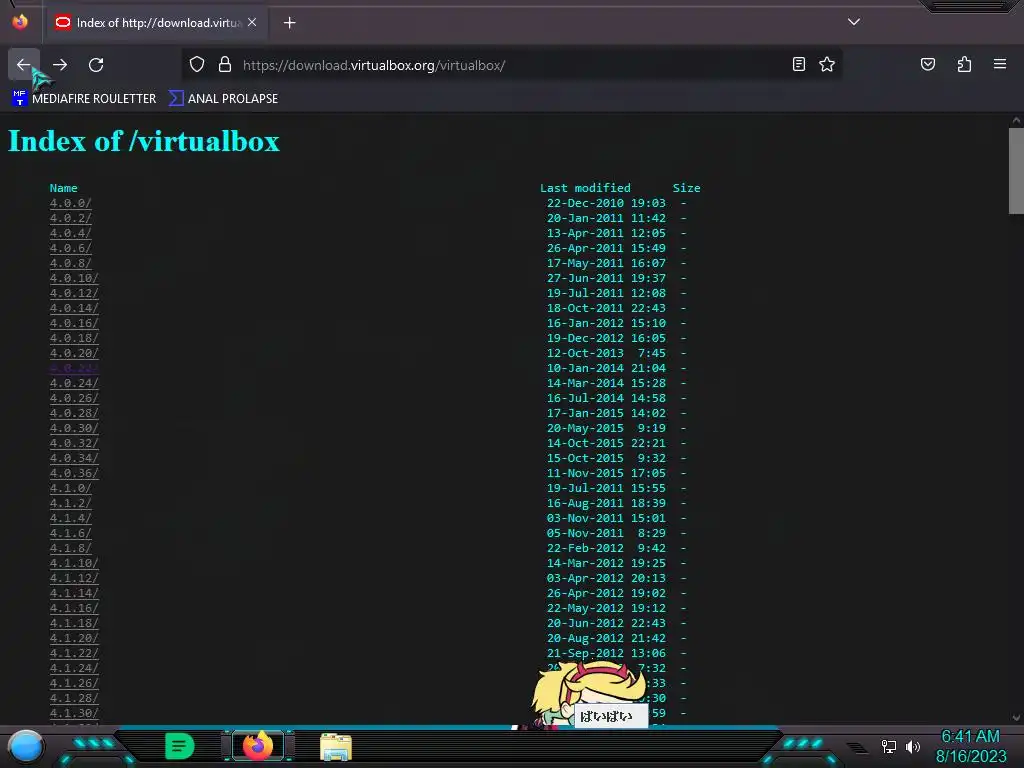The width and height of the screenshot is (1024, 768).
Task: Open a new tab with plus button
Action: tap(289, 23)
